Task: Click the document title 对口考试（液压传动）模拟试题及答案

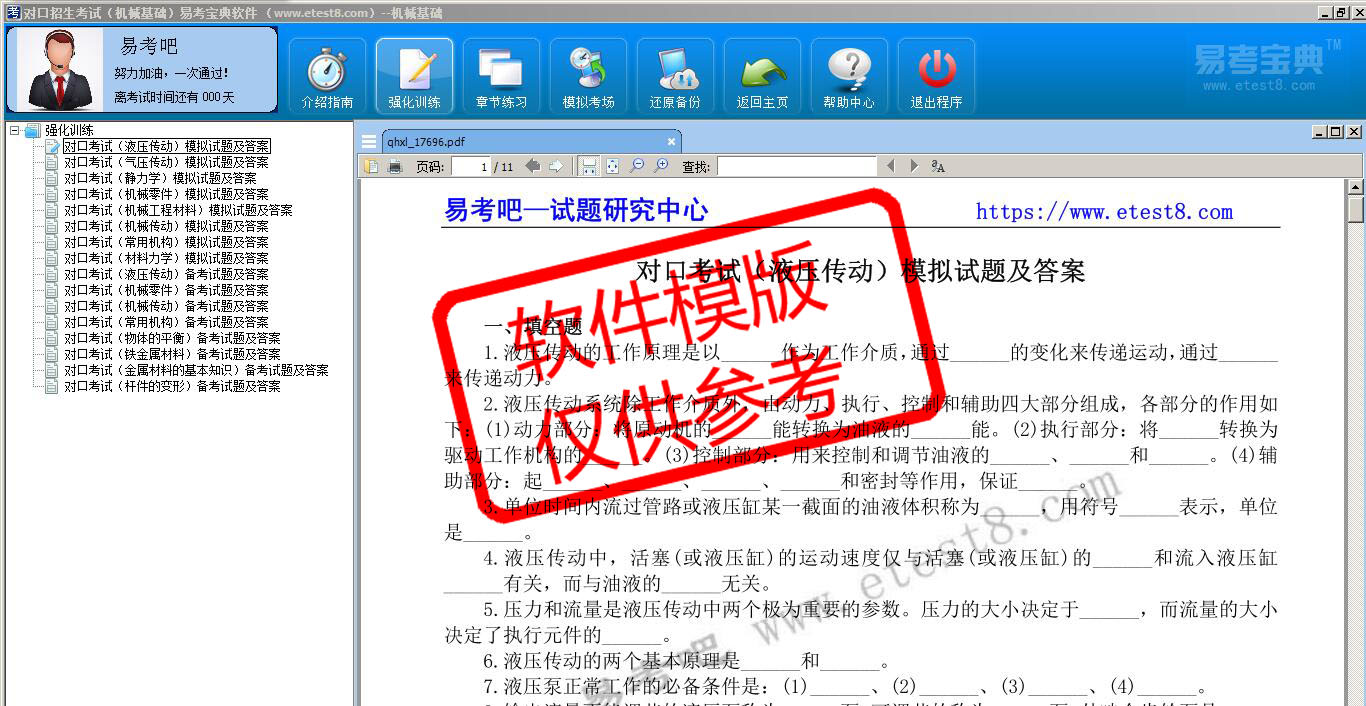Action: [x=861, y=271]
